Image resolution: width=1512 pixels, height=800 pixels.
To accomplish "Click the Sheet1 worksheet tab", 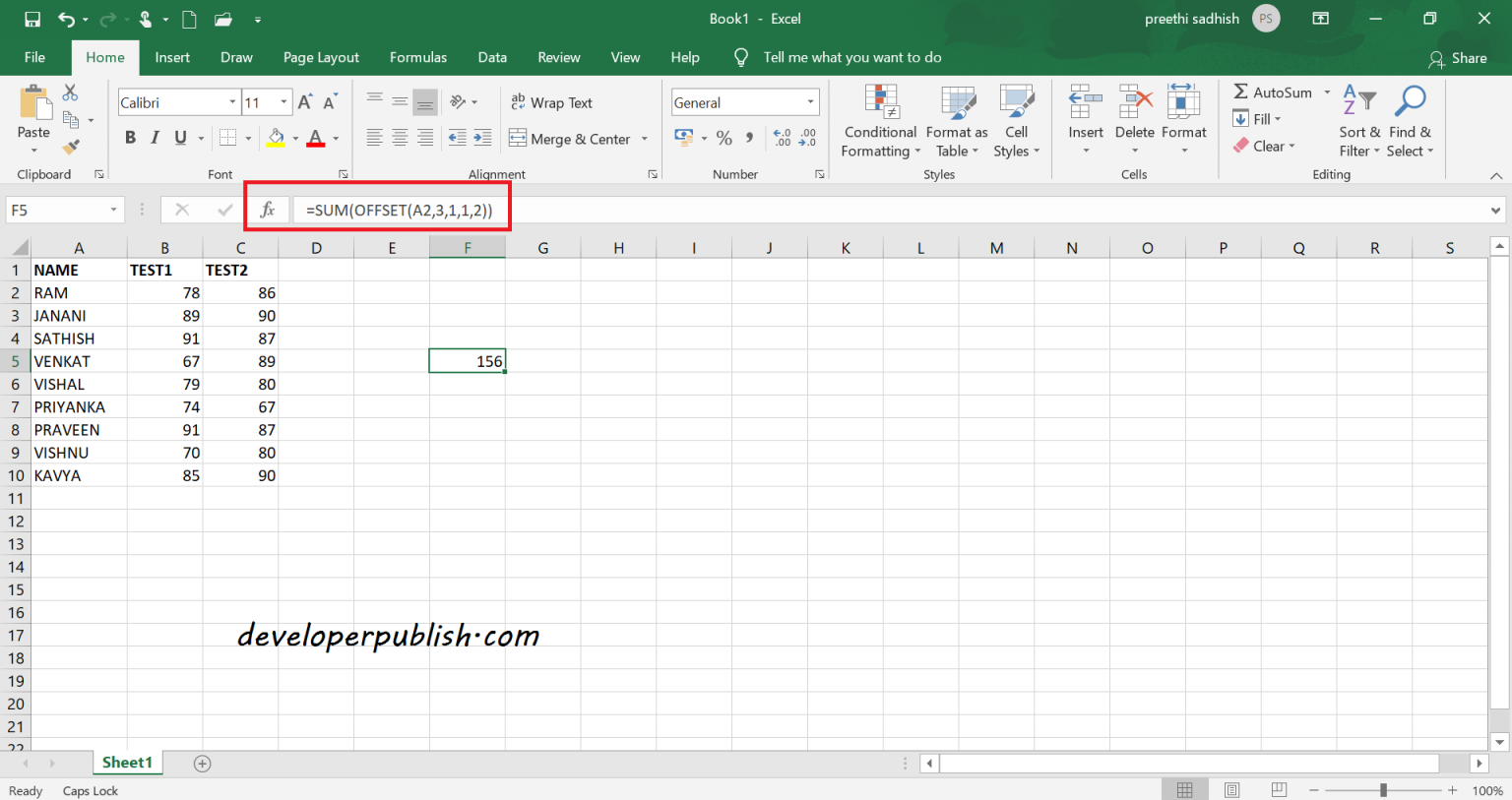I will [127, 763].
